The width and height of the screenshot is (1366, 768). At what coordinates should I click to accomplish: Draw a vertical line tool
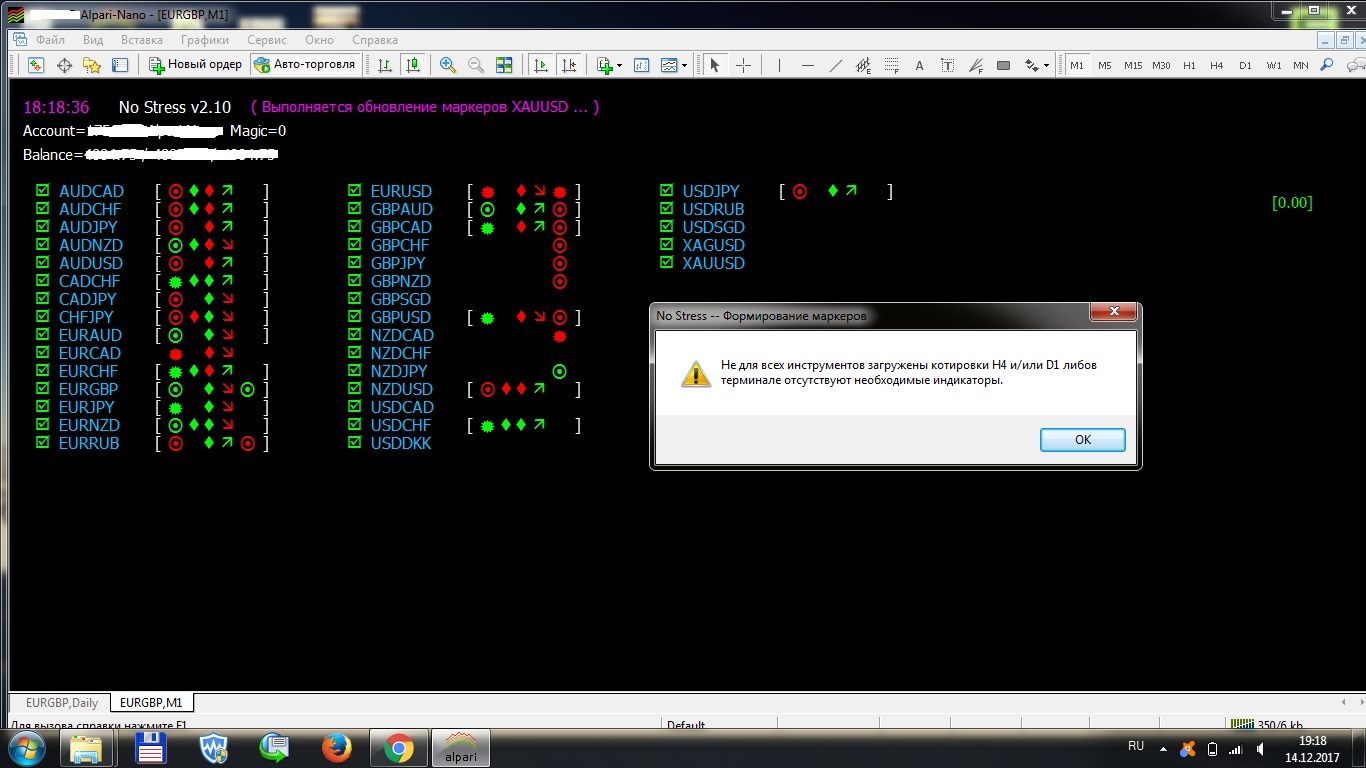pyautogui.click(x=779, y=65)
